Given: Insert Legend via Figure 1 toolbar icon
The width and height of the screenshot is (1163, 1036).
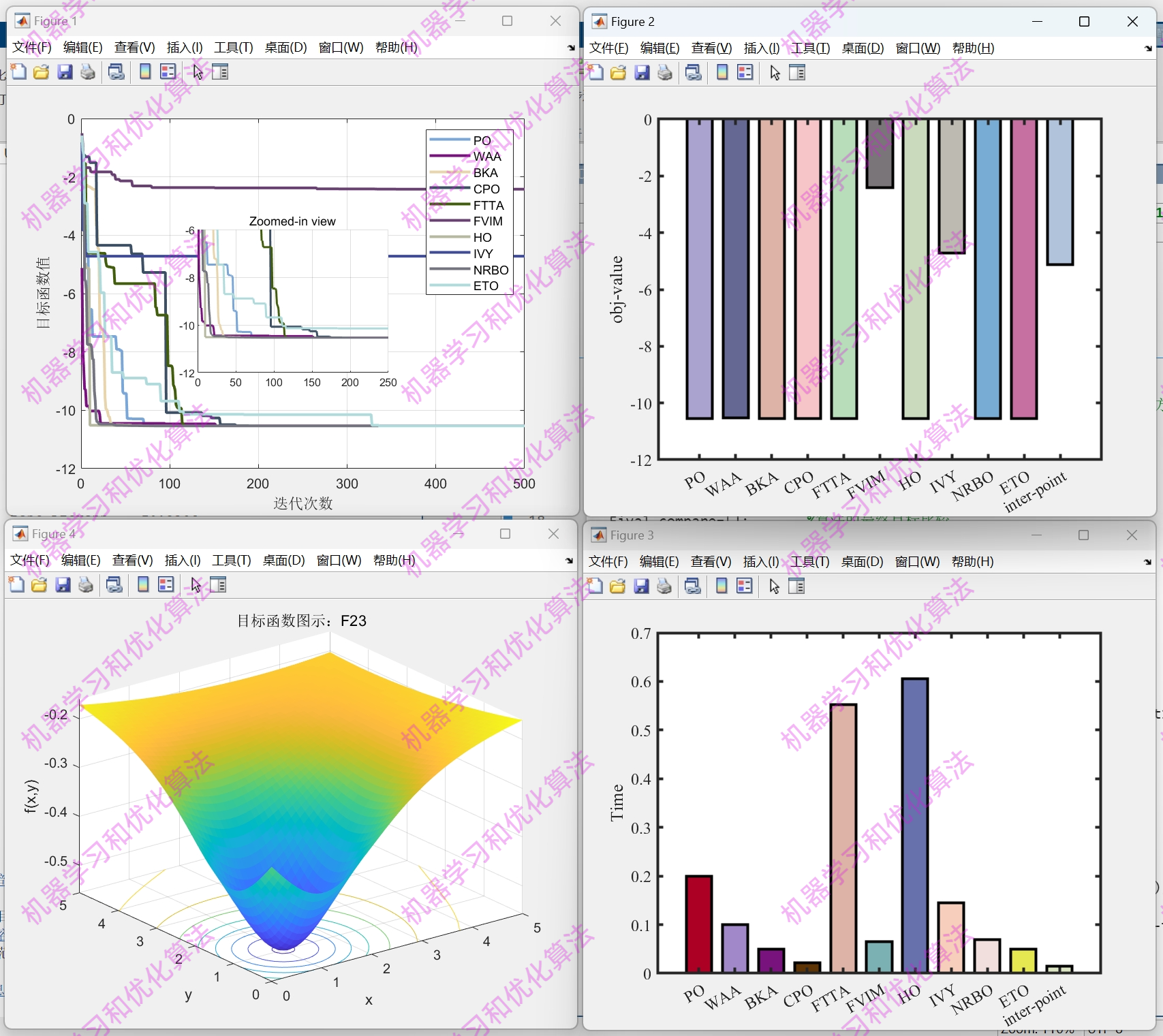Looking at the screenshot, I should tap(168, 72).
